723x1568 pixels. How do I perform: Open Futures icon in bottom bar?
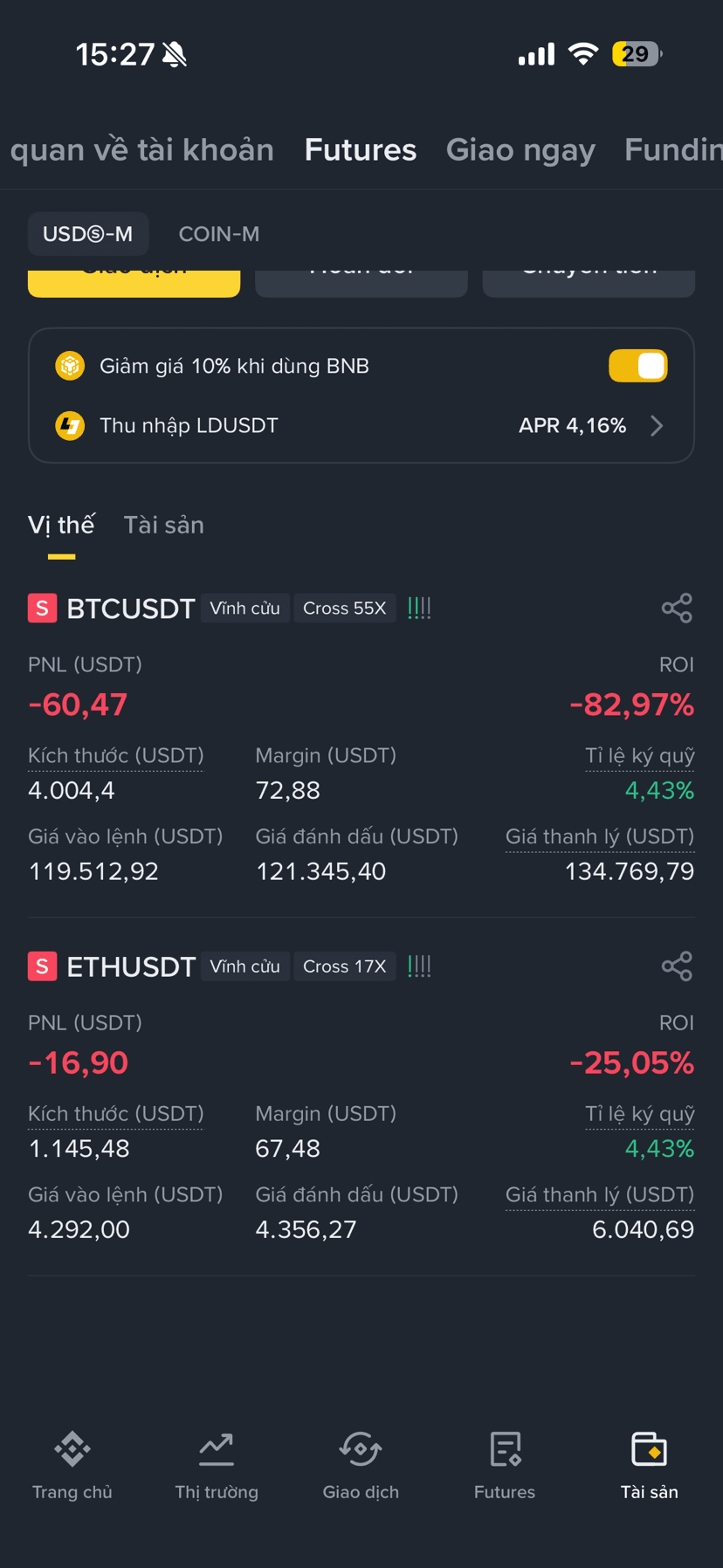[505, 1449]
